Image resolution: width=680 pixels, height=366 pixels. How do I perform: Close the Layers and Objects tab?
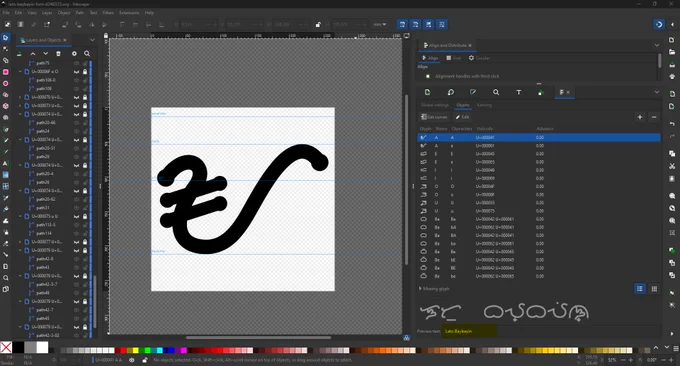click(x=65, y=40)
